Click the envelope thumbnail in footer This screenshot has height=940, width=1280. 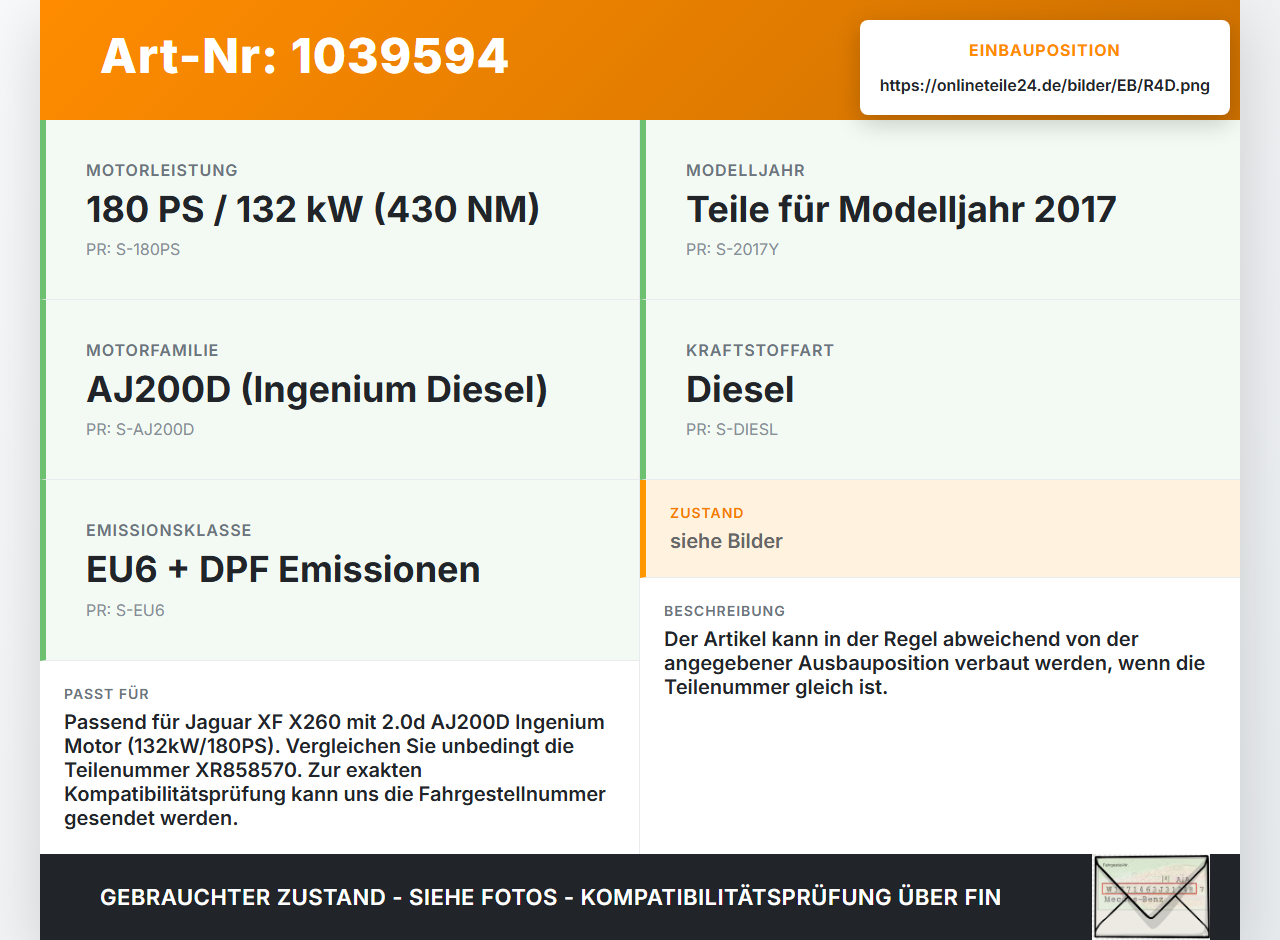click(x=1151, y=897)
